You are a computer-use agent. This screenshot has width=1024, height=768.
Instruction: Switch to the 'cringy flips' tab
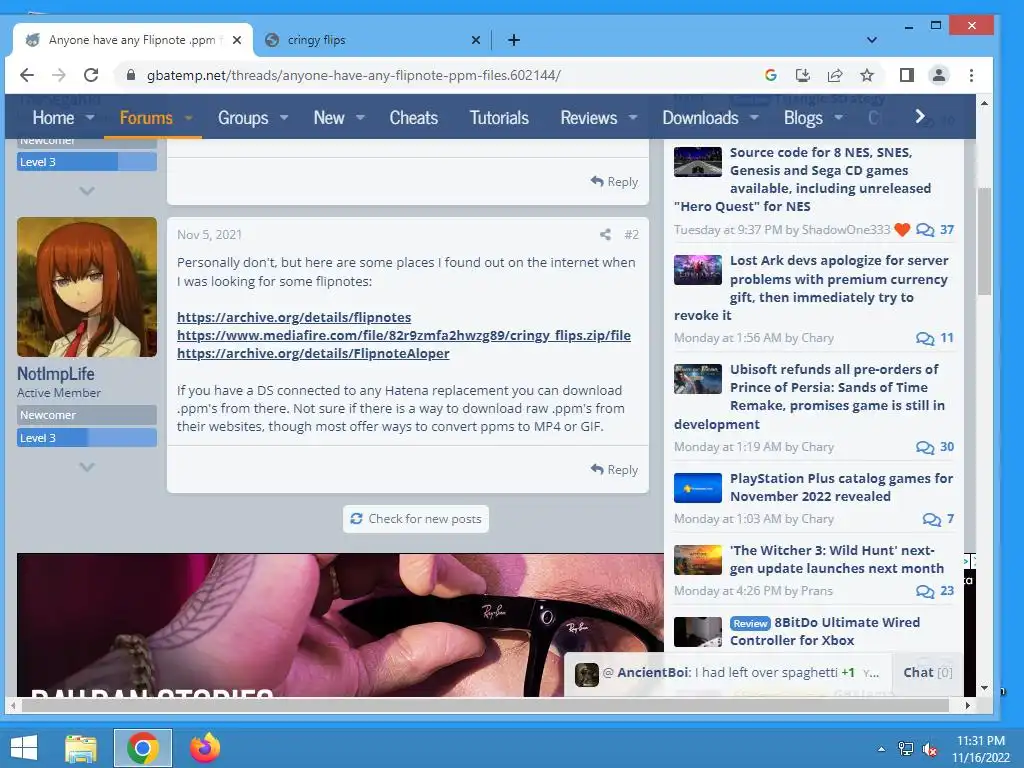(x=370, y=40)
